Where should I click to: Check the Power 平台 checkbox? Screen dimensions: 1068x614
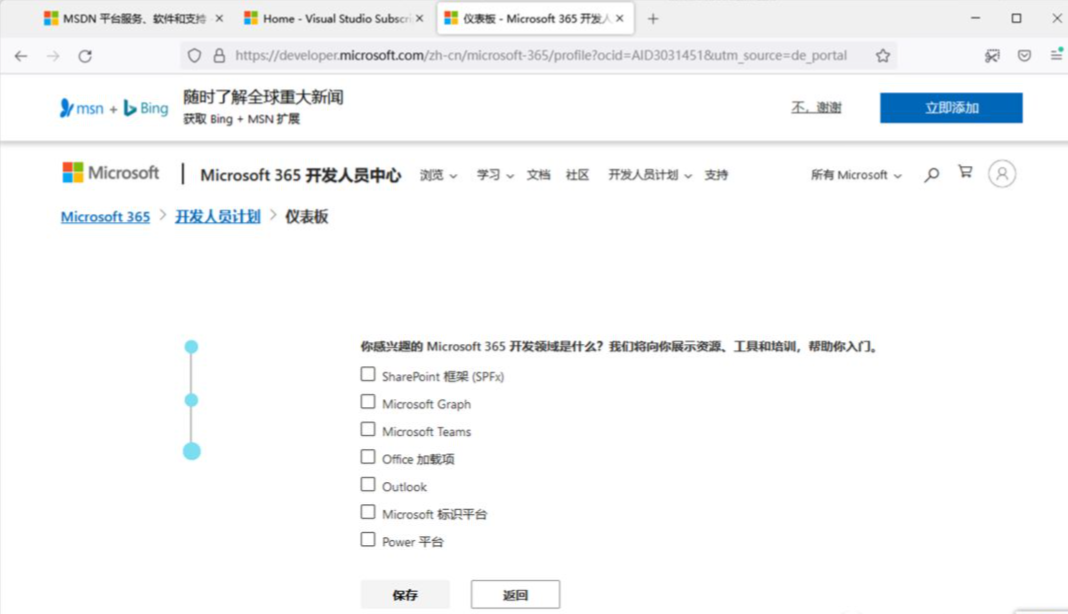click(368, 540)
